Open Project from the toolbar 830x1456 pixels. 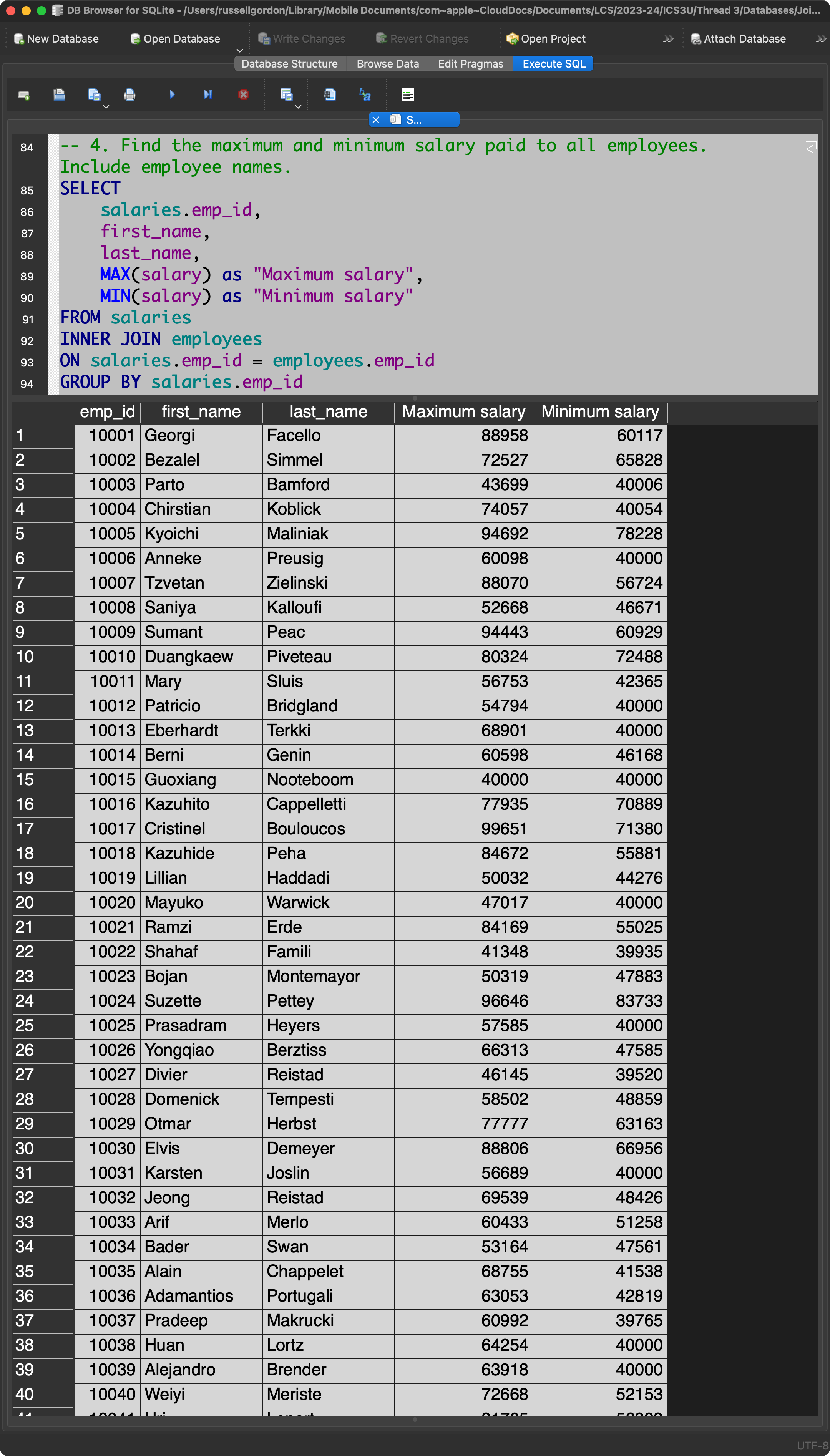(x=546, y=39)
